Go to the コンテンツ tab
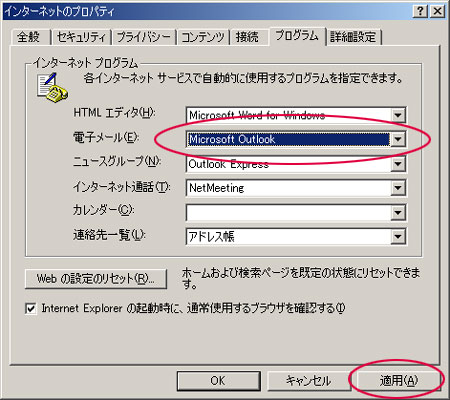This screenshot has width=450, height=400. click(x=203, y=37)
